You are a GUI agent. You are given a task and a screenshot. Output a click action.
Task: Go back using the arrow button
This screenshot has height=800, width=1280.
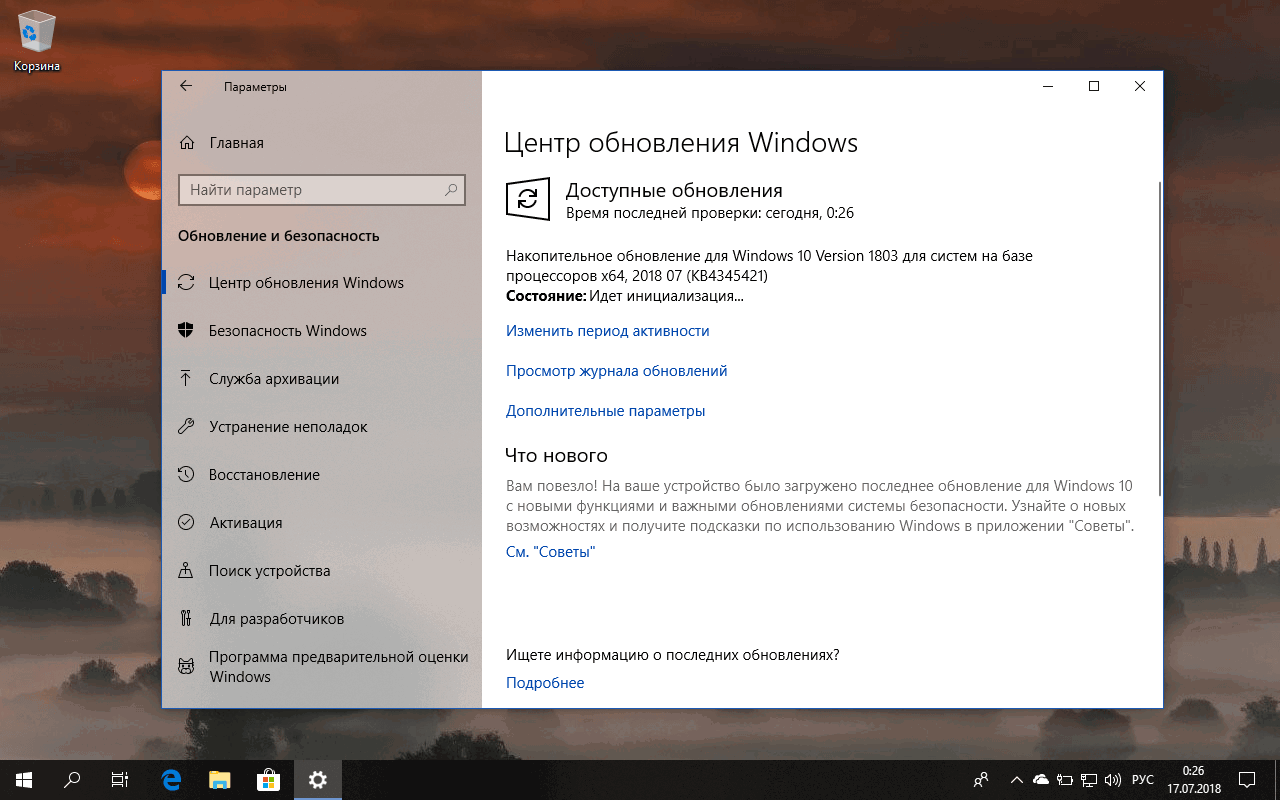pos(185,86)
